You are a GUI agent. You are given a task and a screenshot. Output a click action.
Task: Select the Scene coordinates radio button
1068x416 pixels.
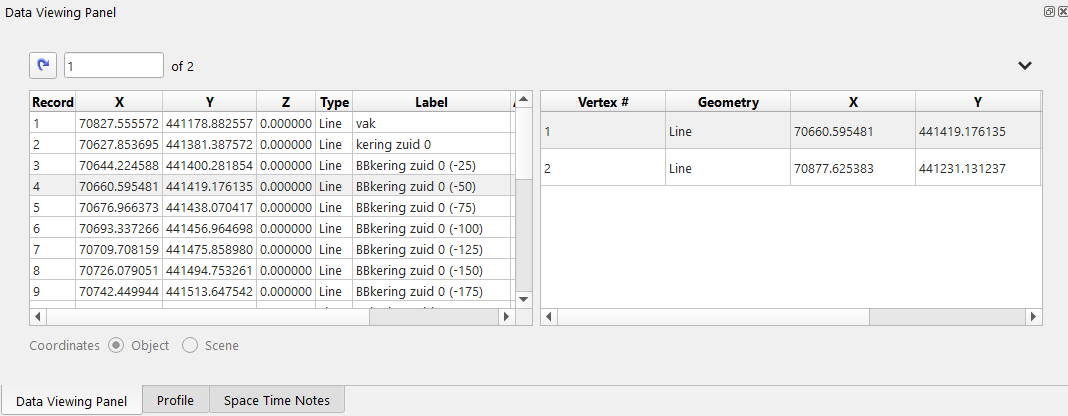[190, 345]
